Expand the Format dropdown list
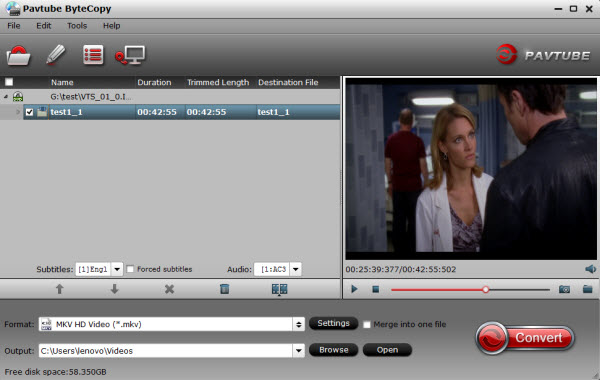This screenshot has width=600, height=380. pos(298,325)
